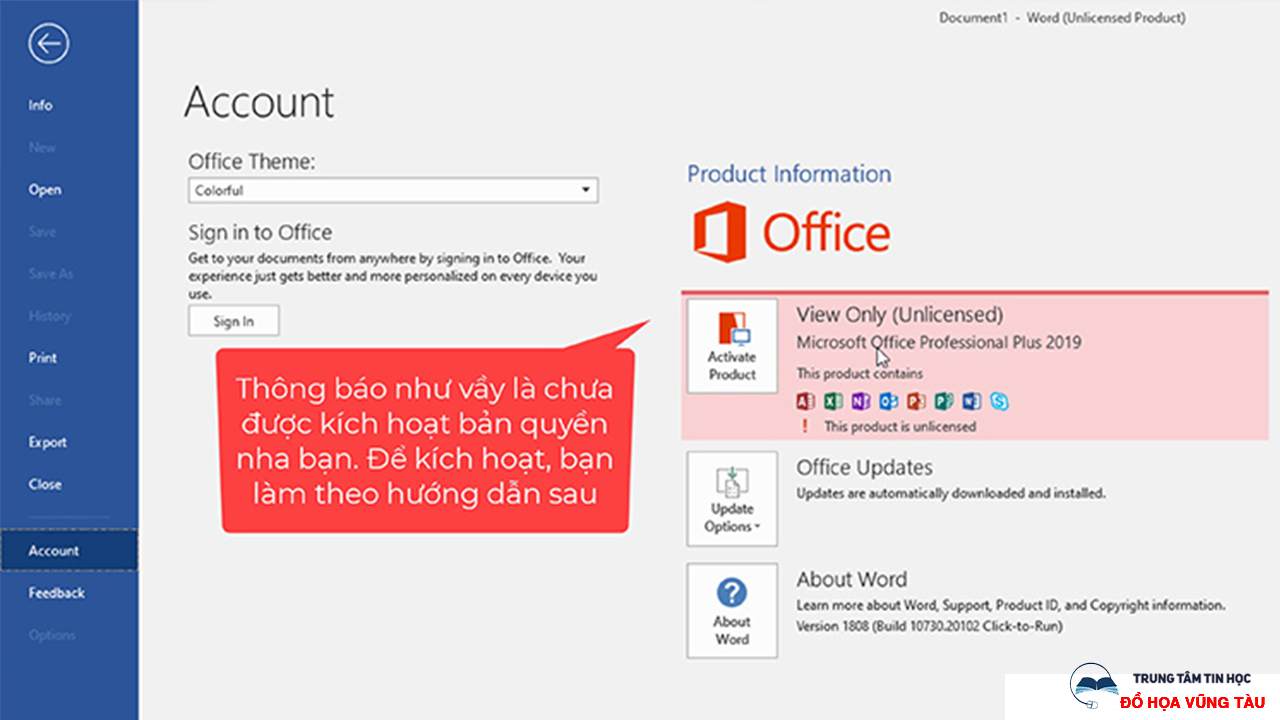Viewport: 1280px width, 720px height.
Task: Open the Office Theme dropdown
Action: click(x=393, y=190)
